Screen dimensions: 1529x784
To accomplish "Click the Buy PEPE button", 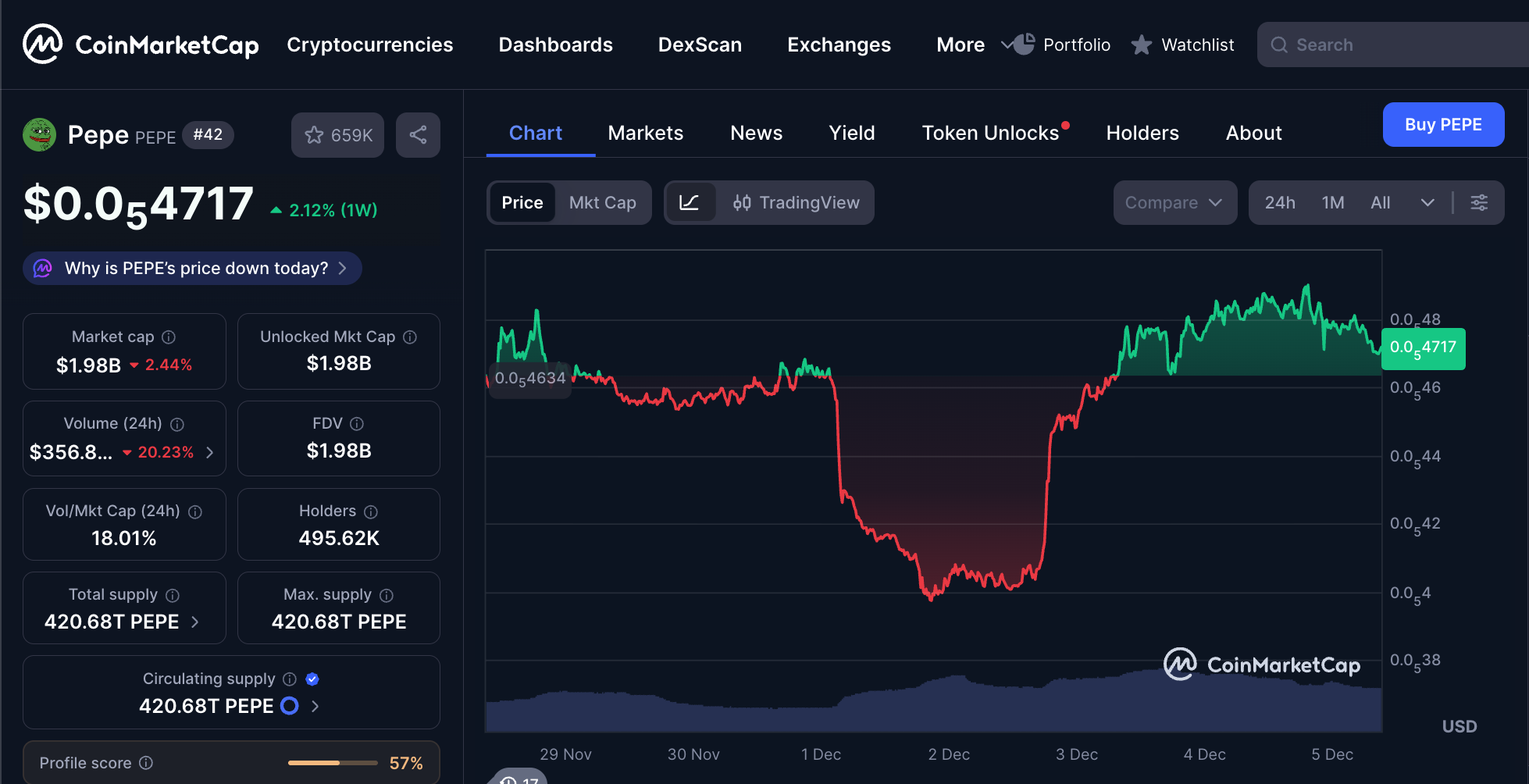I will [1442, 125].
